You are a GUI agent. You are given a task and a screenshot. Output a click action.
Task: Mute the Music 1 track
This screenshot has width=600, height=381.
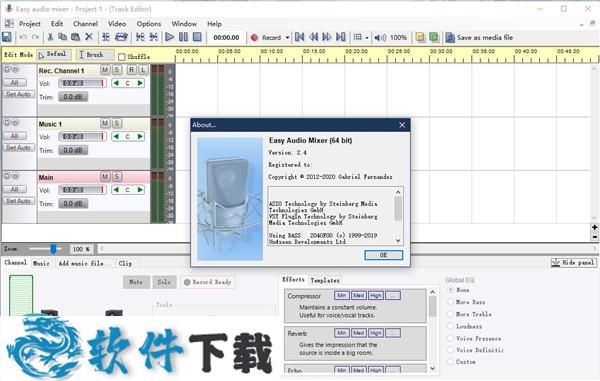click(x=104, y=123)
